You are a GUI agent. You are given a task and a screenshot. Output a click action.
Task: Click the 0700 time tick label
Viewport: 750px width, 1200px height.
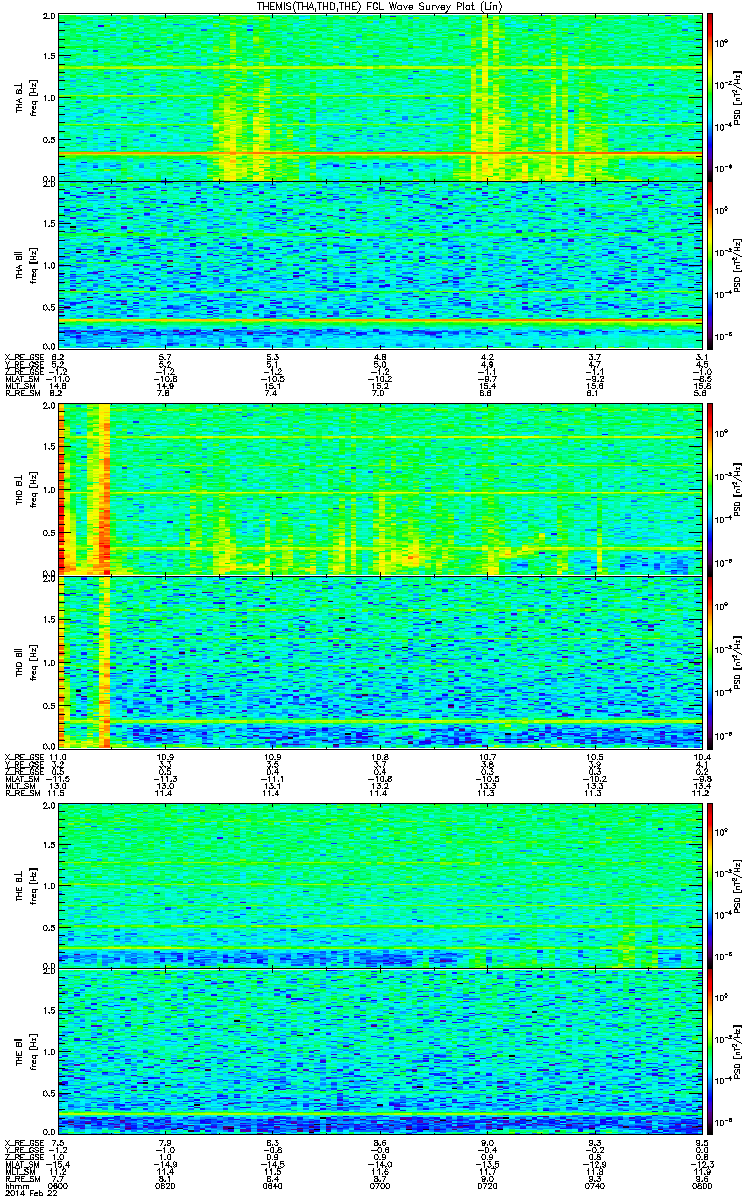pyautogui.click(x=380, y=1185)
